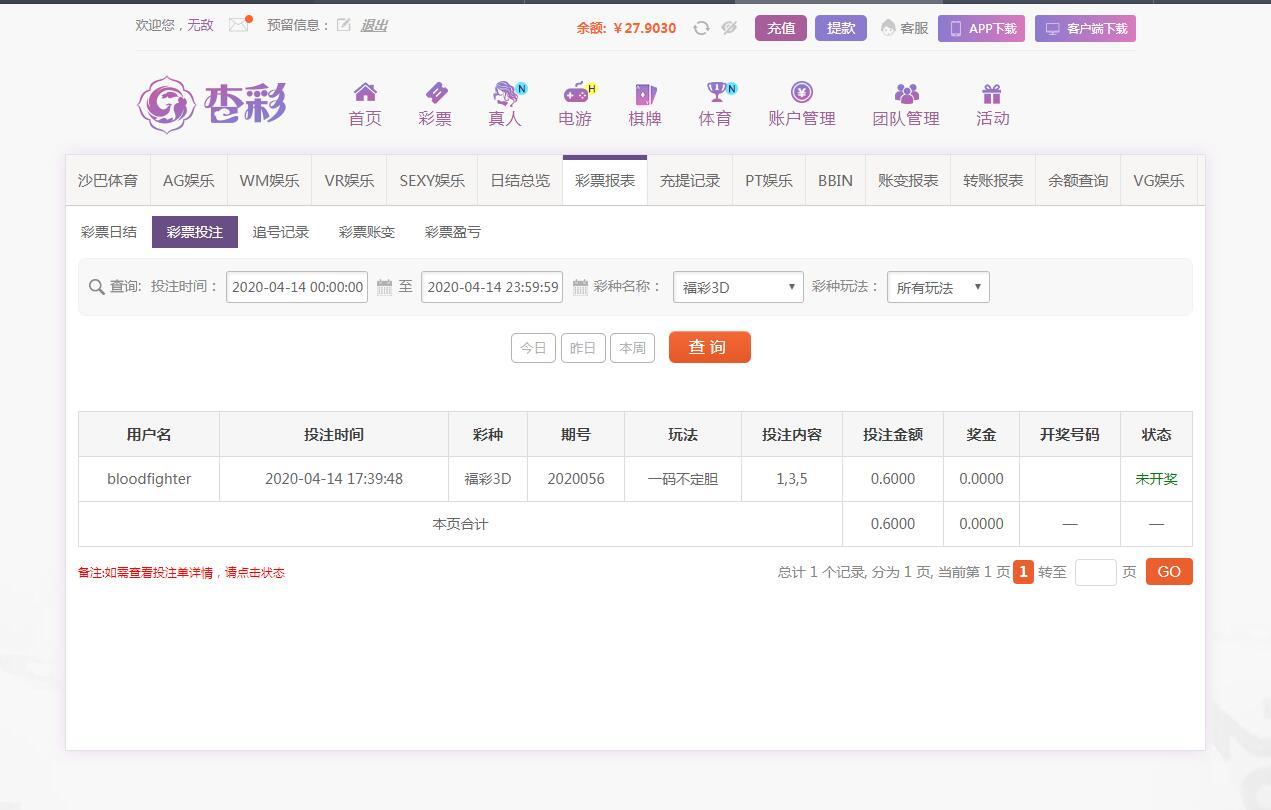Open the mail envelope messages icon

coord(238,25)
